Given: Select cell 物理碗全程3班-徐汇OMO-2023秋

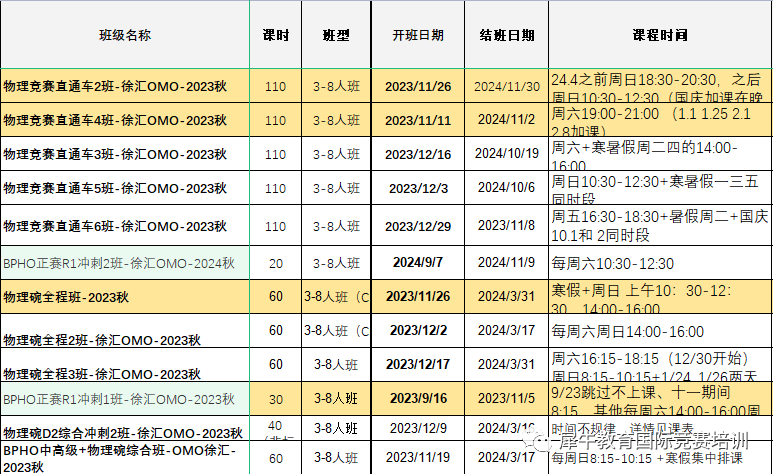Looking at the screenshot, I should tap(125, 365).
